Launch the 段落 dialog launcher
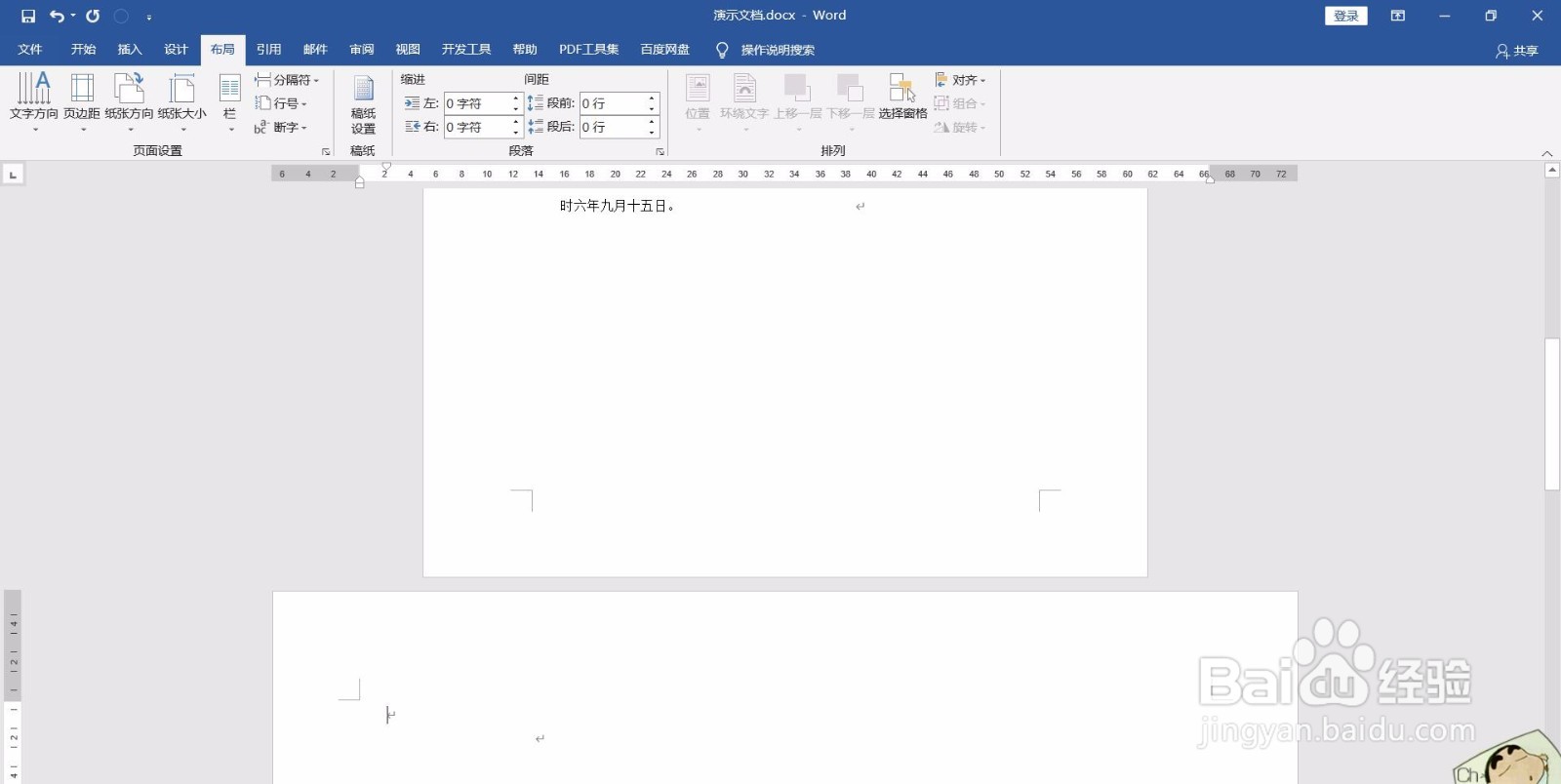Screen dimensions: 1561x784 (x=660, y=151)
